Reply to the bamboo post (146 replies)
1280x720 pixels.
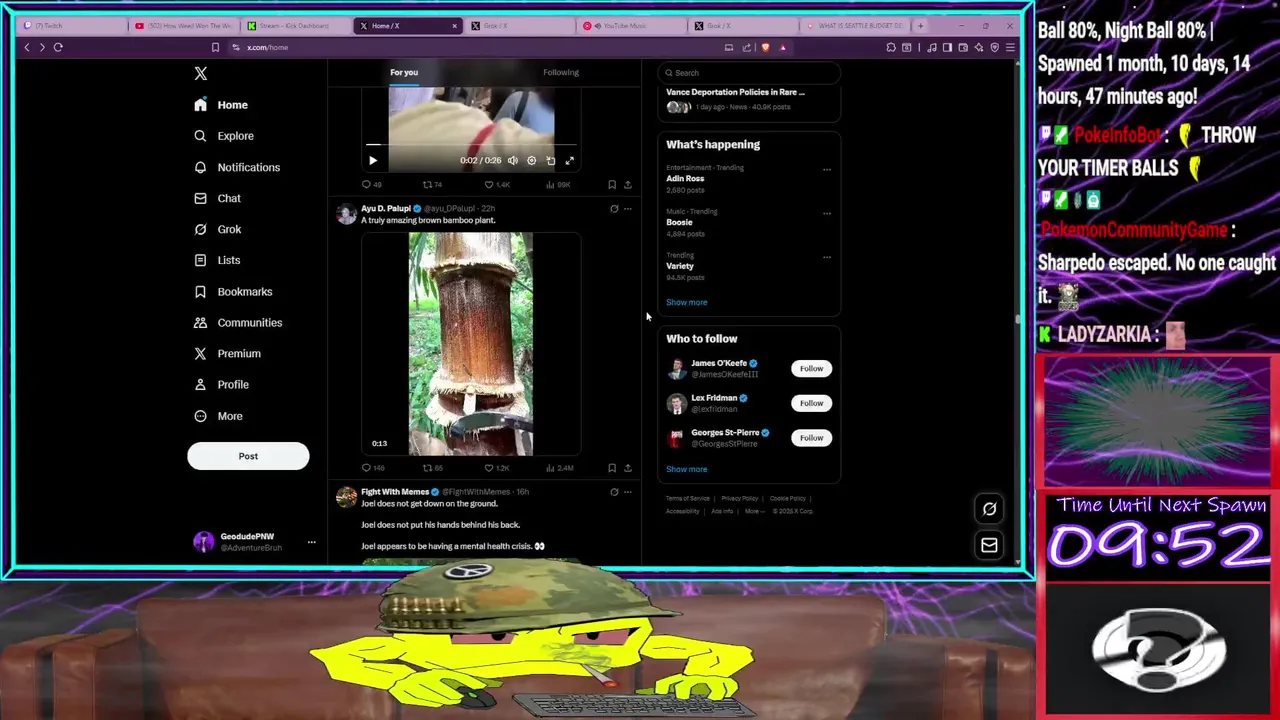pyautogui.click(x=374, y=468)
